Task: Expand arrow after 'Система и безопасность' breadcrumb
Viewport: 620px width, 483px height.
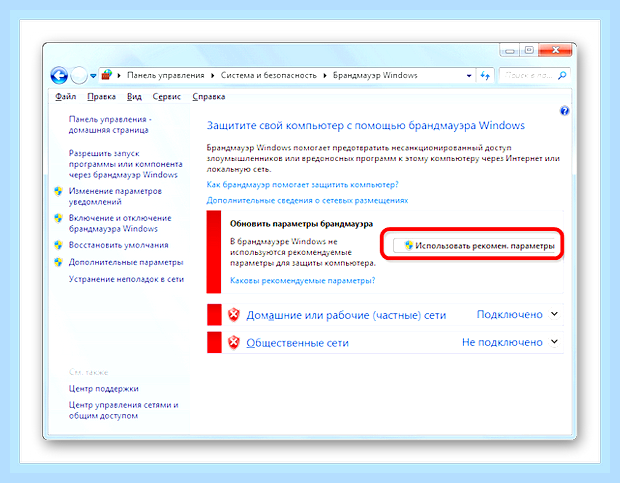Action: click(325, 75)
